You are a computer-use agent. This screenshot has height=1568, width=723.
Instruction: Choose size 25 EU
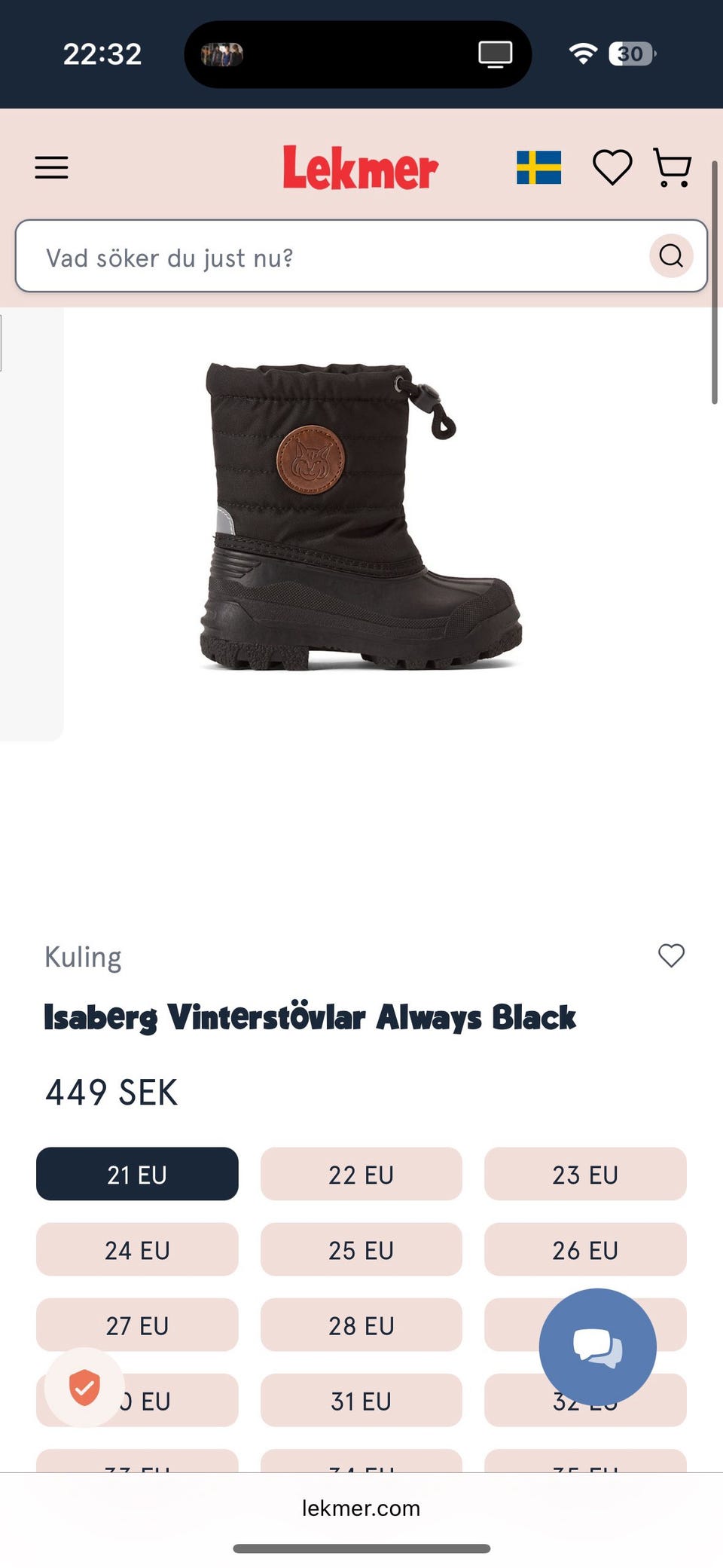tap(361, 1249)
